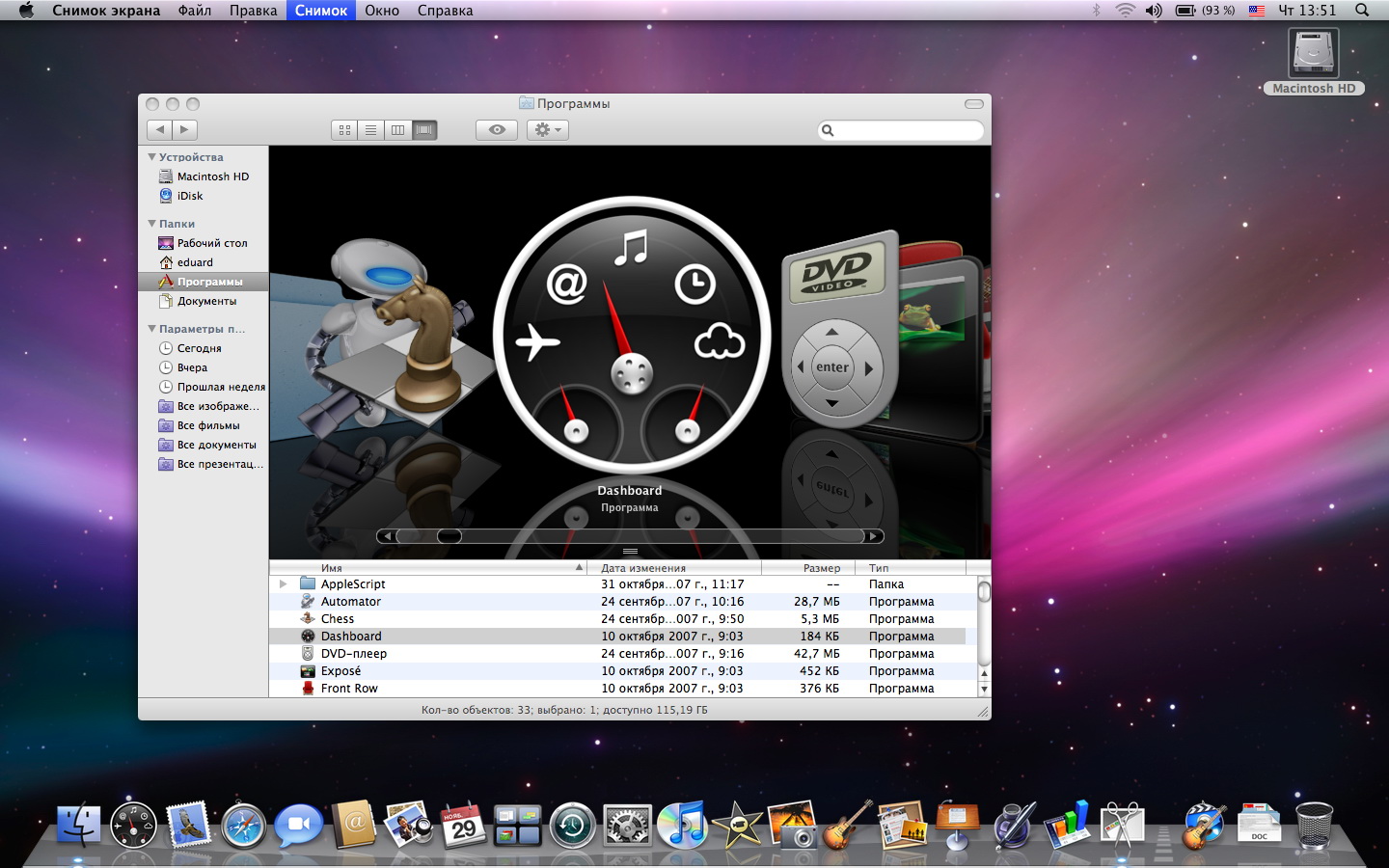The height and width of the screenshot is (868, 1389).
Task: Expand the AppleScript folder disclosure triangle
Action: pyautogui.click(x=283, y=583)
